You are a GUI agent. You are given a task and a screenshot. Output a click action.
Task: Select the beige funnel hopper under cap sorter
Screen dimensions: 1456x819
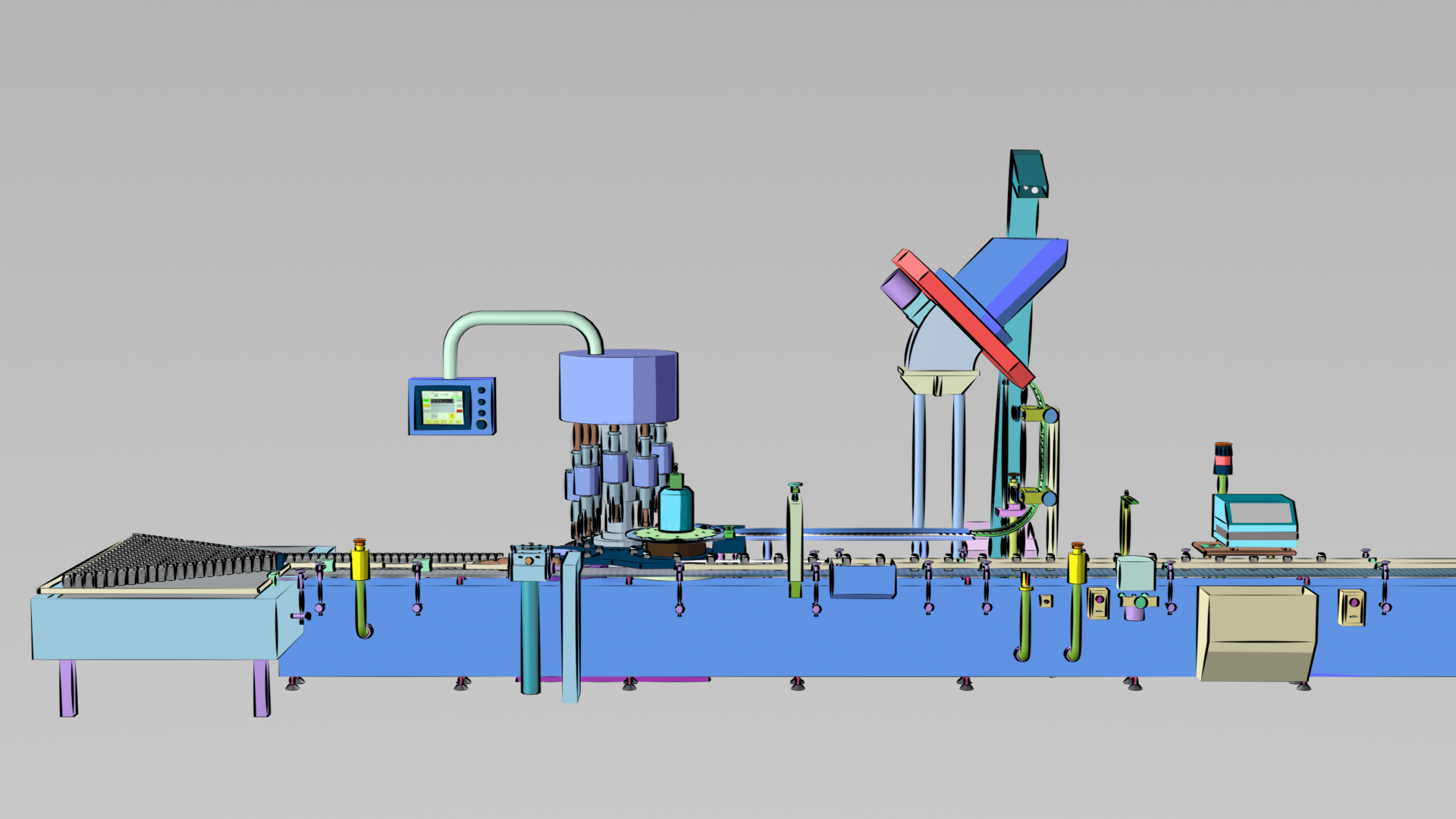click(938, 380)
